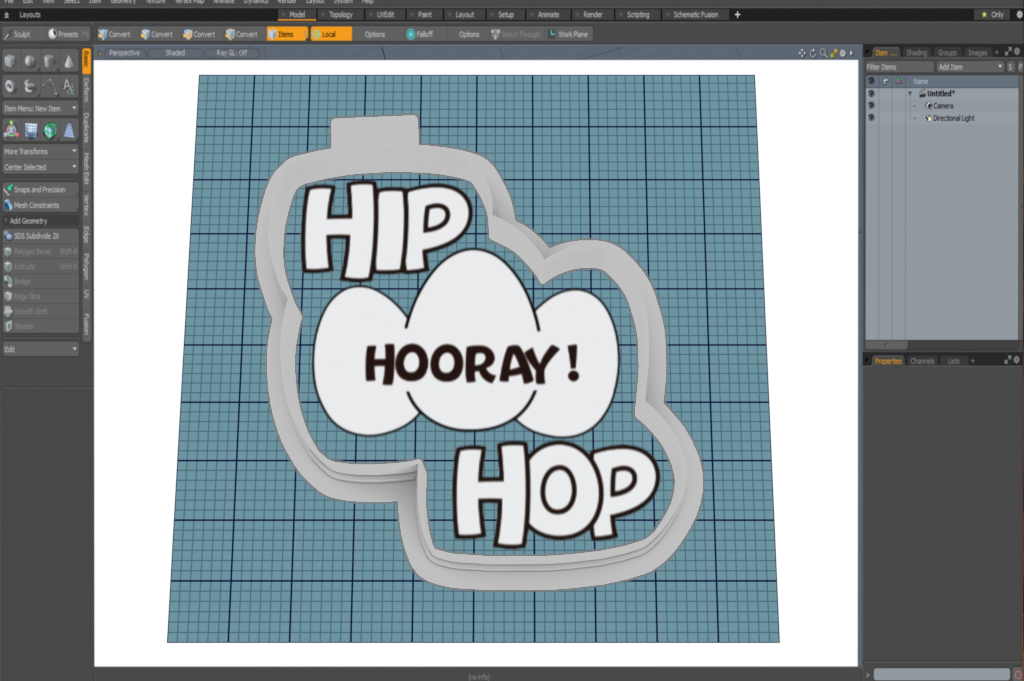Image resolution: width=1024 pixels, height=681 pixels.
Task: Open the Mesh Edit vertical tab
Action: (86, 168)
